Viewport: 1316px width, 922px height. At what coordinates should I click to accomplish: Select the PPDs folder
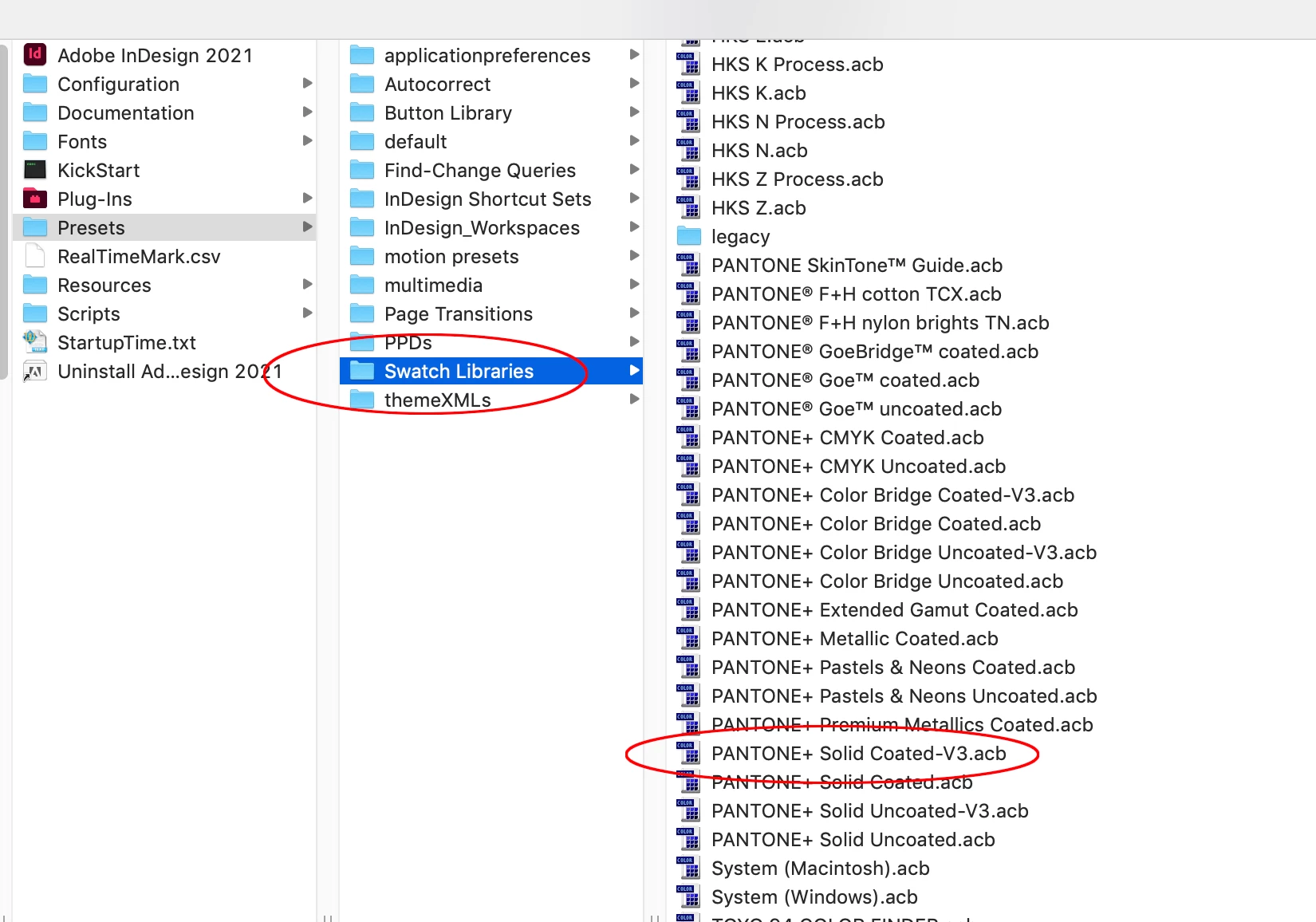pos(491,342)
